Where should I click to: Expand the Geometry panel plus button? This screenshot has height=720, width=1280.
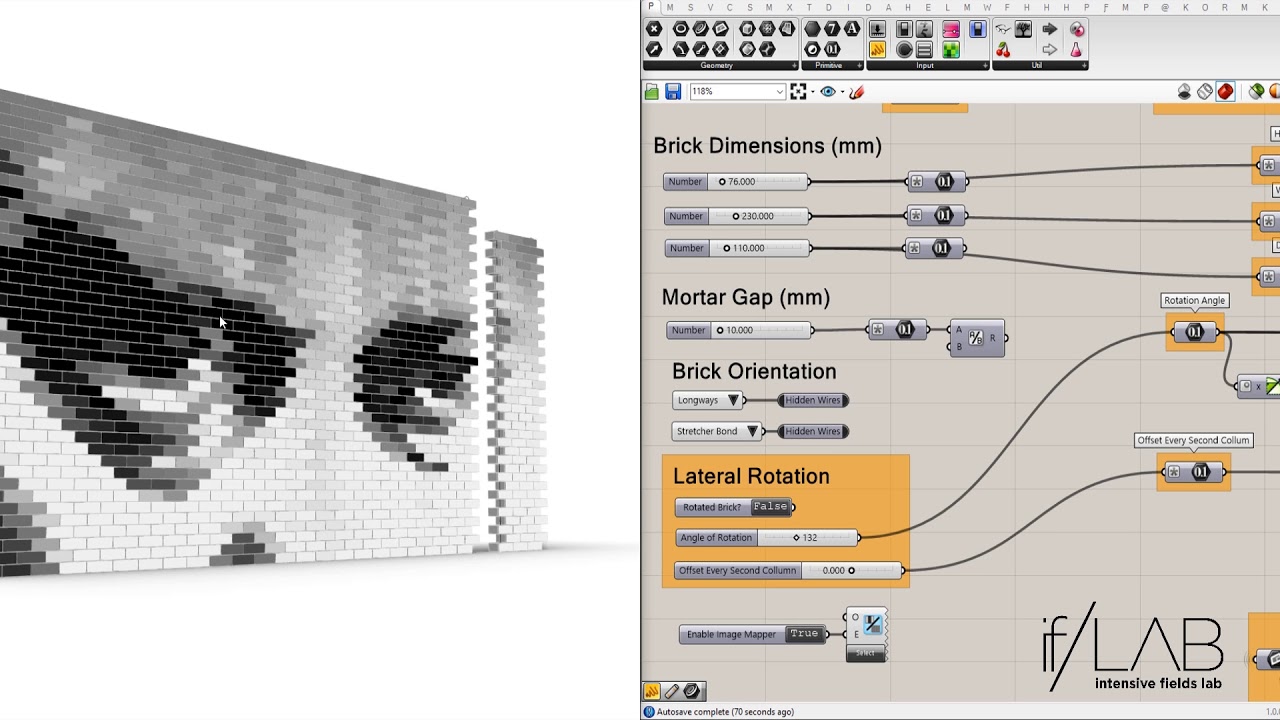coord(794,65)
